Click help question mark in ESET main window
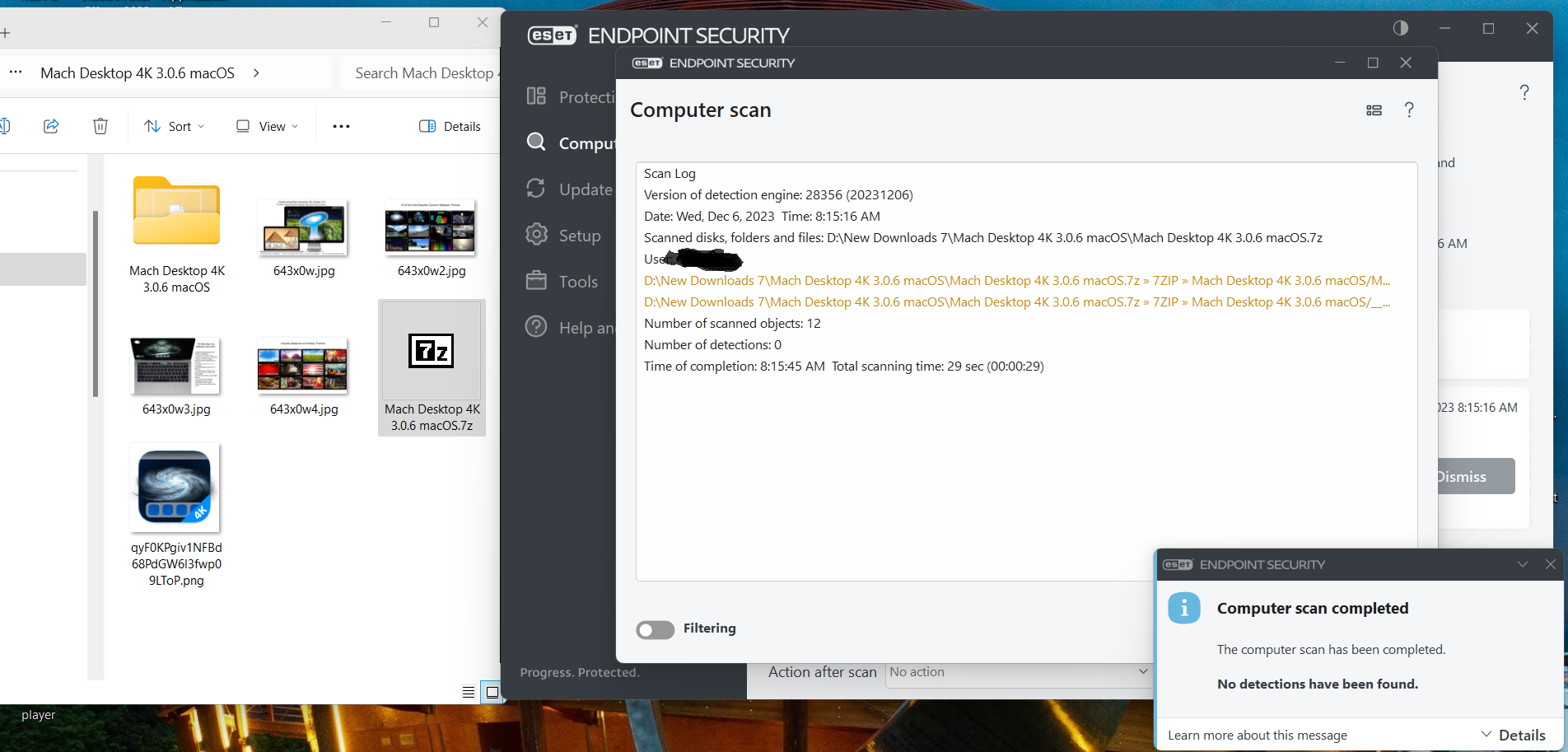This screenshot has height=752, width=1568. [1524, 92]
